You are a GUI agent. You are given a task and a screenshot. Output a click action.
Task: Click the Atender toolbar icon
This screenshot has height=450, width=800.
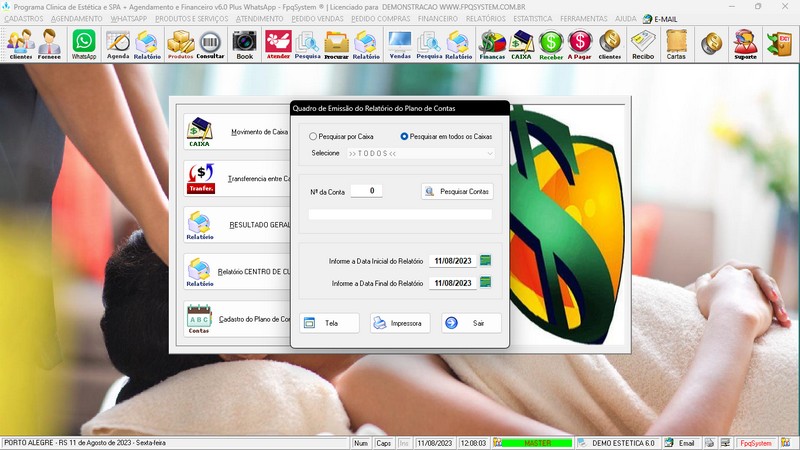(278, 44)
